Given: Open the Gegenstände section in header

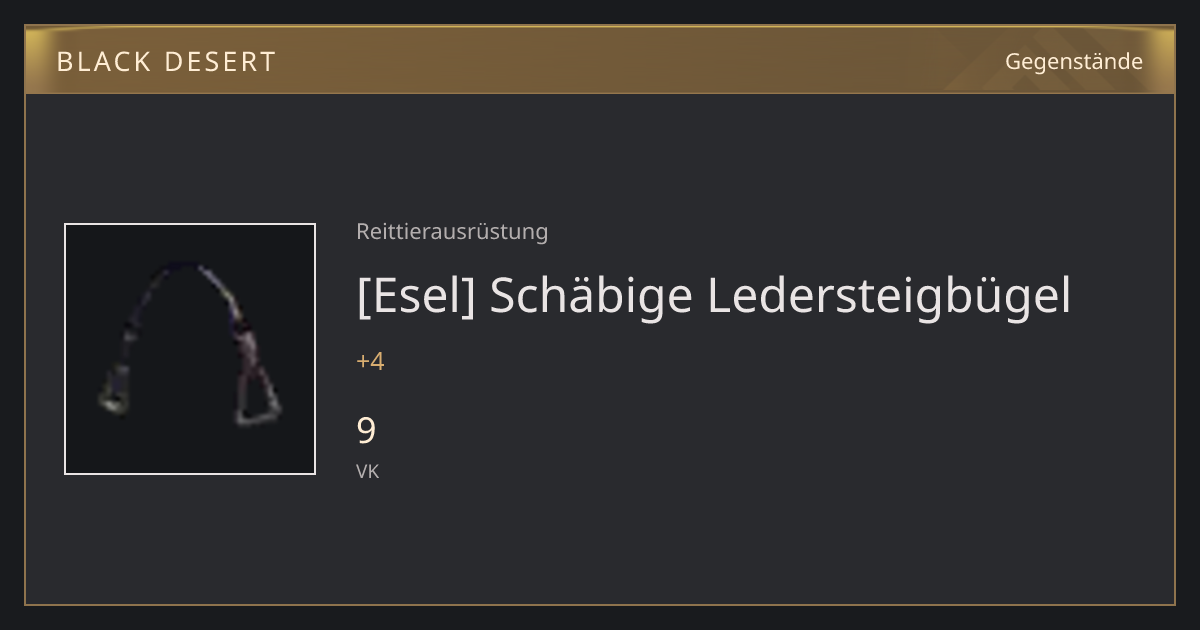Looking at the screenshot, I should [x=1073, y=61].
